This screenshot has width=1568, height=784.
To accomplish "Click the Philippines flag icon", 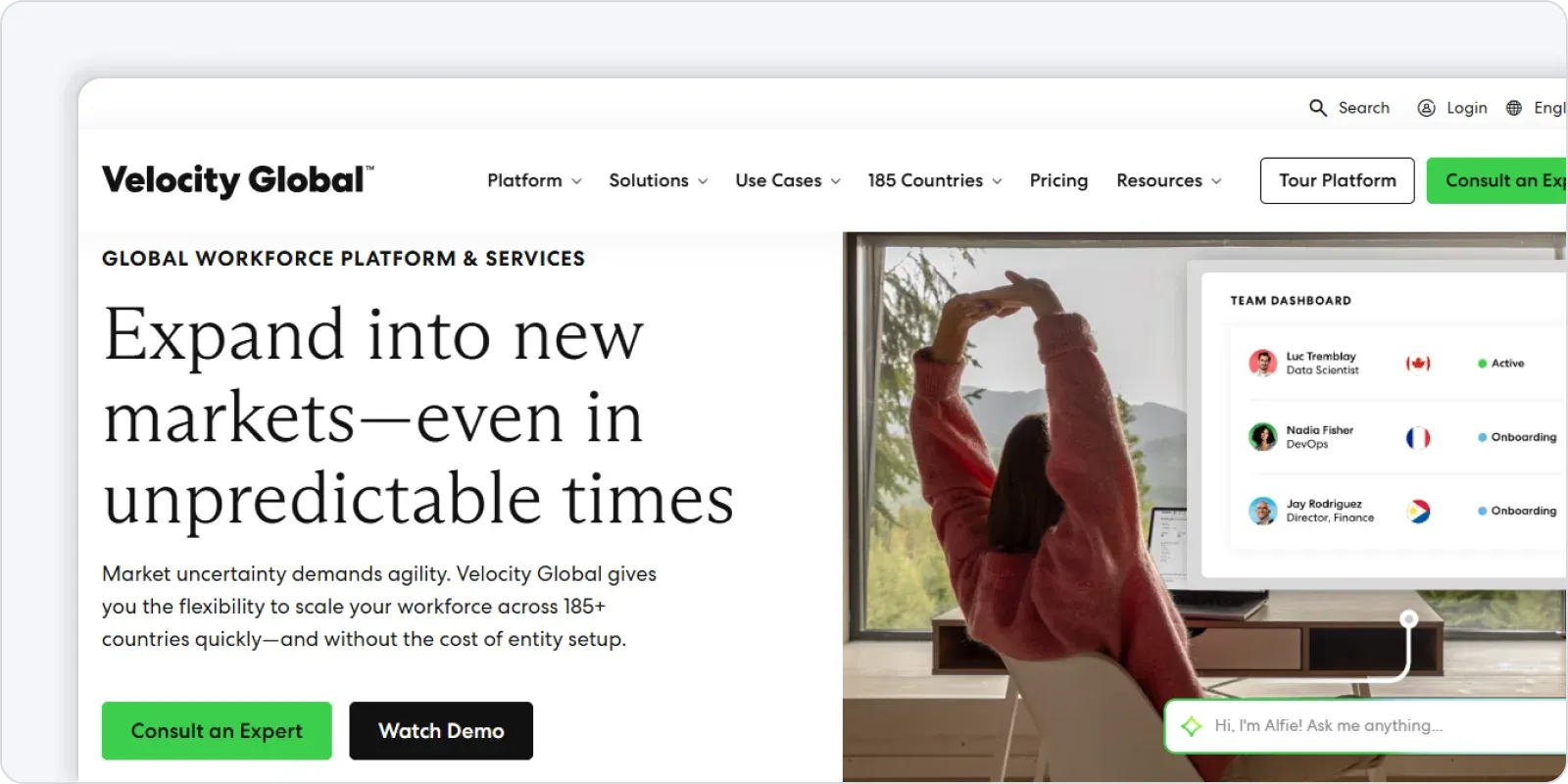I will click(x=1418, y=511).
